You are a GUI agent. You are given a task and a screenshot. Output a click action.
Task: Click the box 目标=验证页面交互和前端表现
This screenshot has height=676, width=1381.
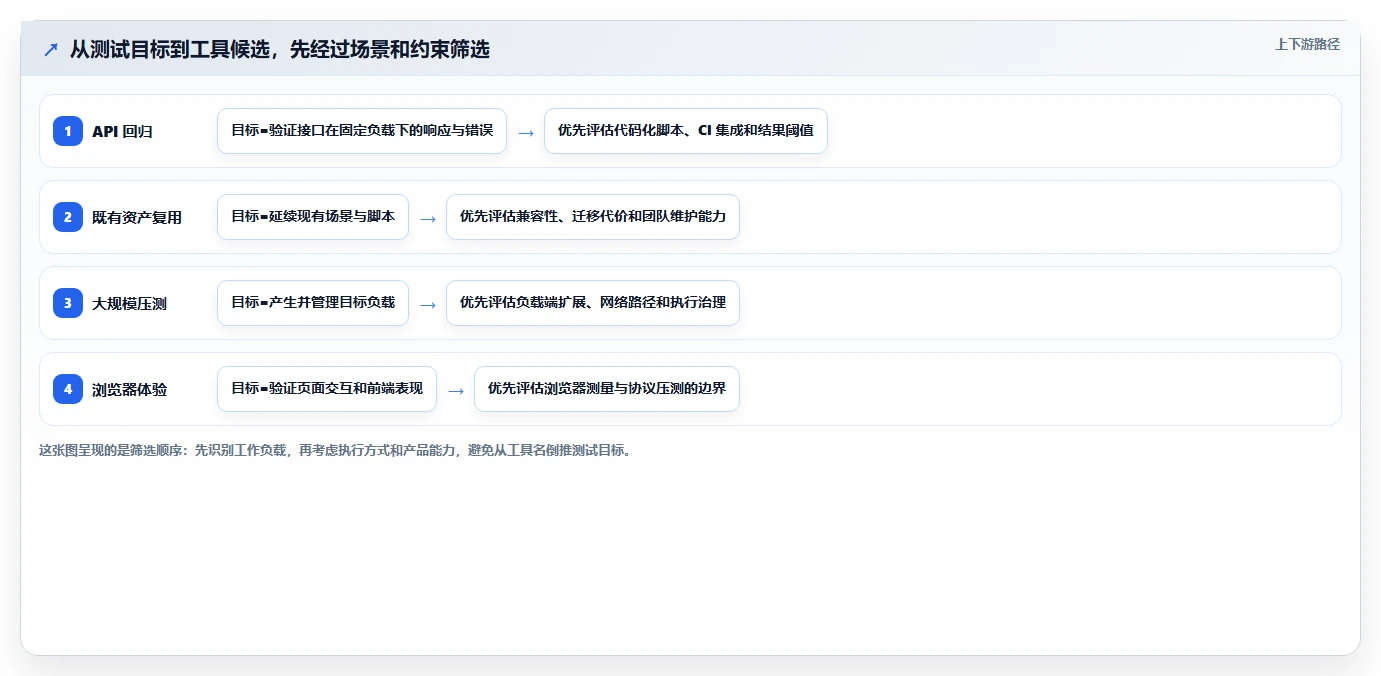(327, 389)
